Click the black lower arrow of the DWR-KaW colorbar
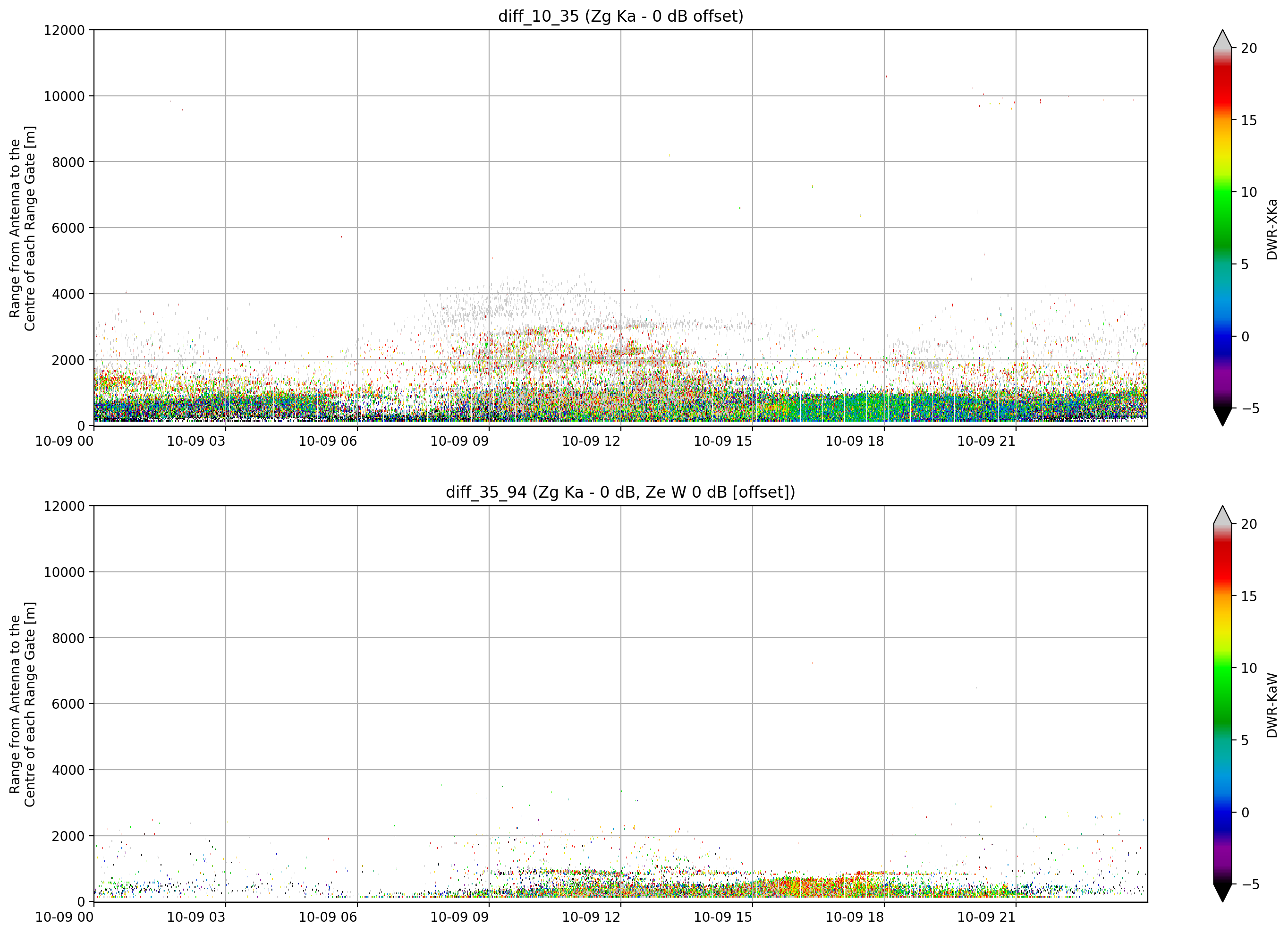 coord(1223,892)
